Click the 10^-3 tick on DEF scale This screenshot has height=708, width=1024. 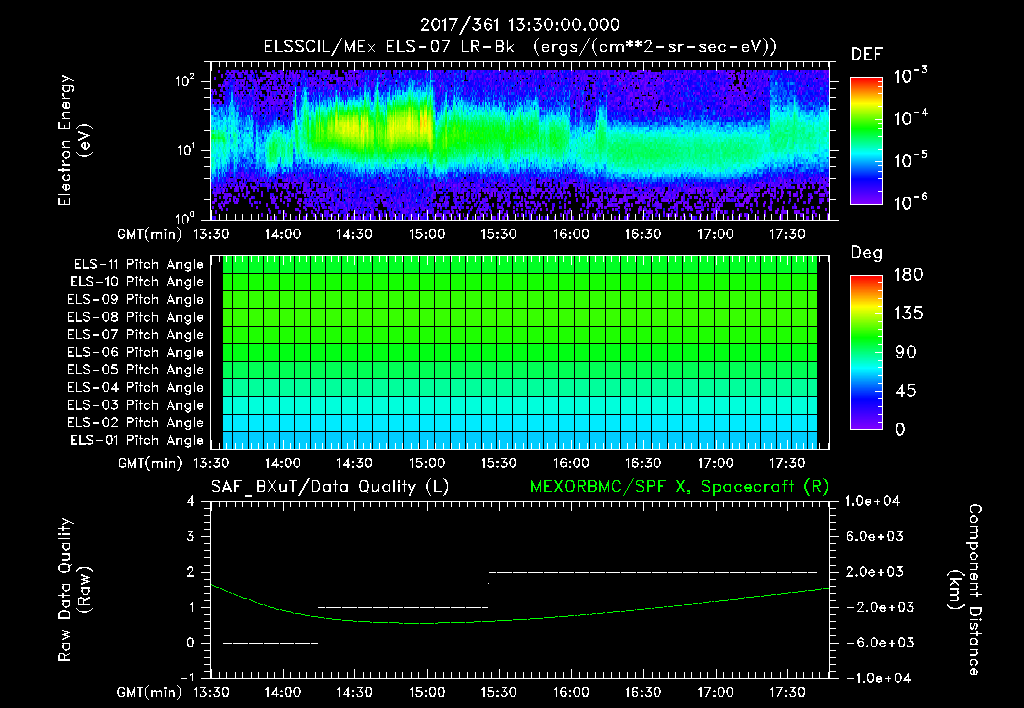pyautogui.click(x=910, y=76)
